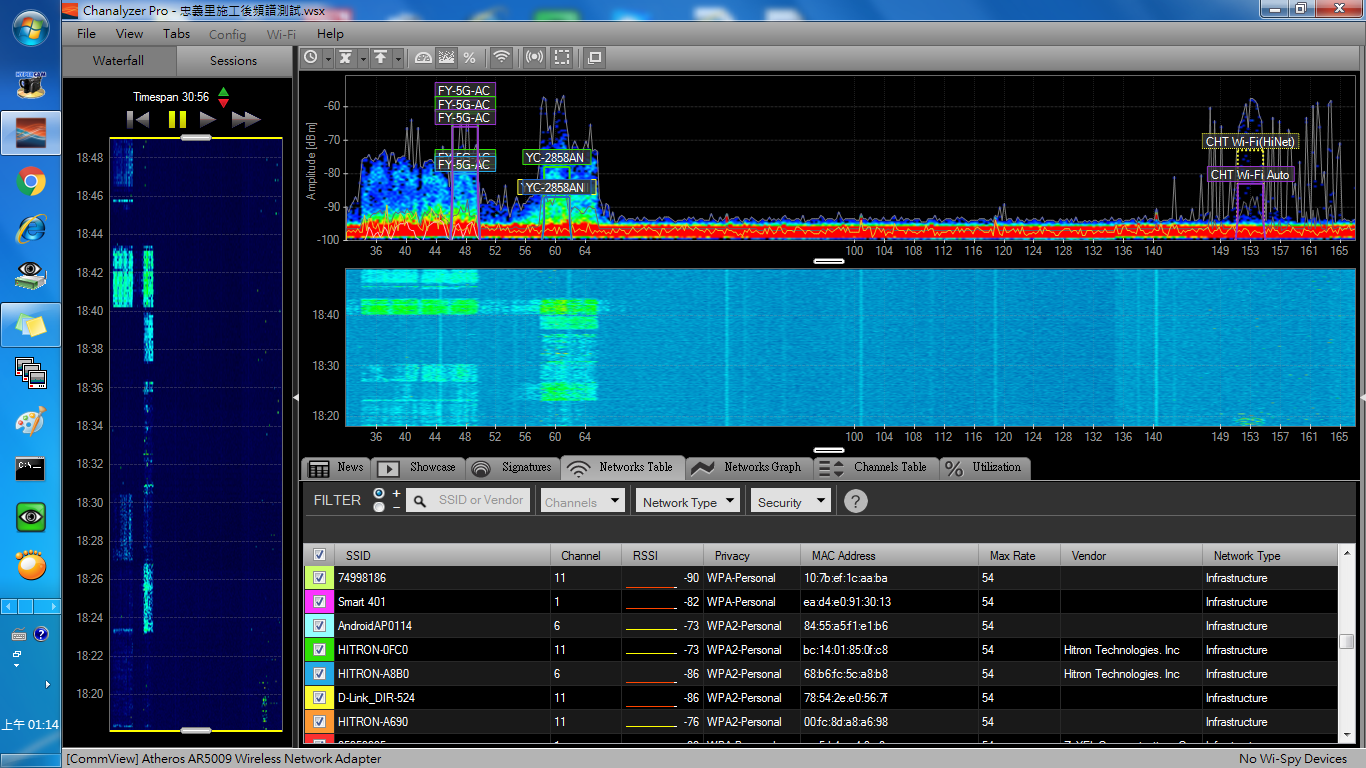Collapse the left panel using the arrow handle

[295, 398]
